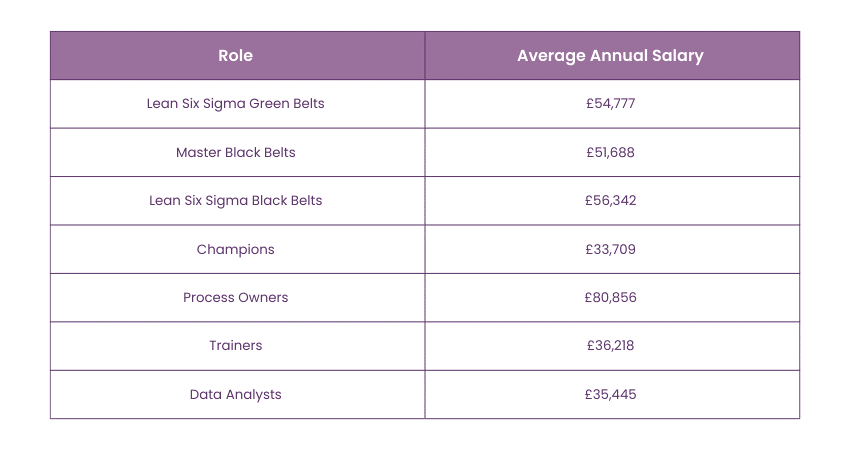Viewport: 850px width, 450px height.
Task: Click the word Owners in the table
Action: [x=264, y=297]
